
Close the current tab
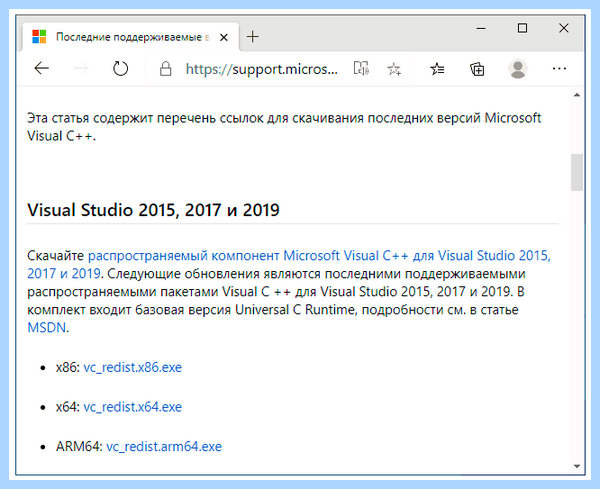coord(224,37)
